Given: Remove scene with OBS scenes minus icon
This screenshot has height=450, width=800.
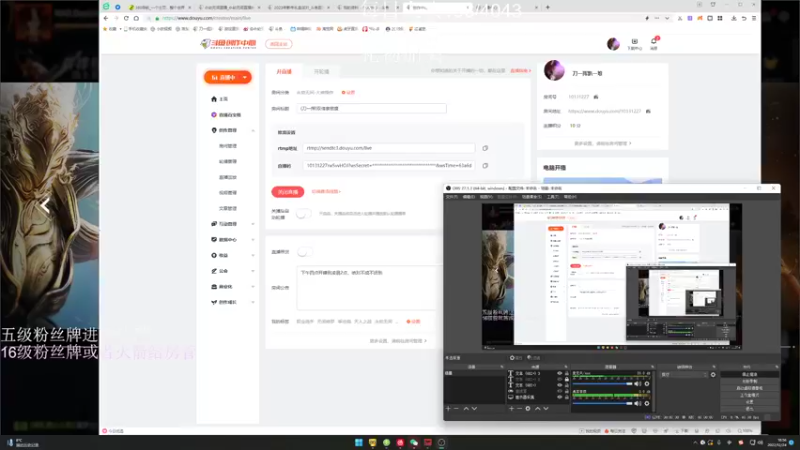Looking at the screenshot, I should click(457, 409).
